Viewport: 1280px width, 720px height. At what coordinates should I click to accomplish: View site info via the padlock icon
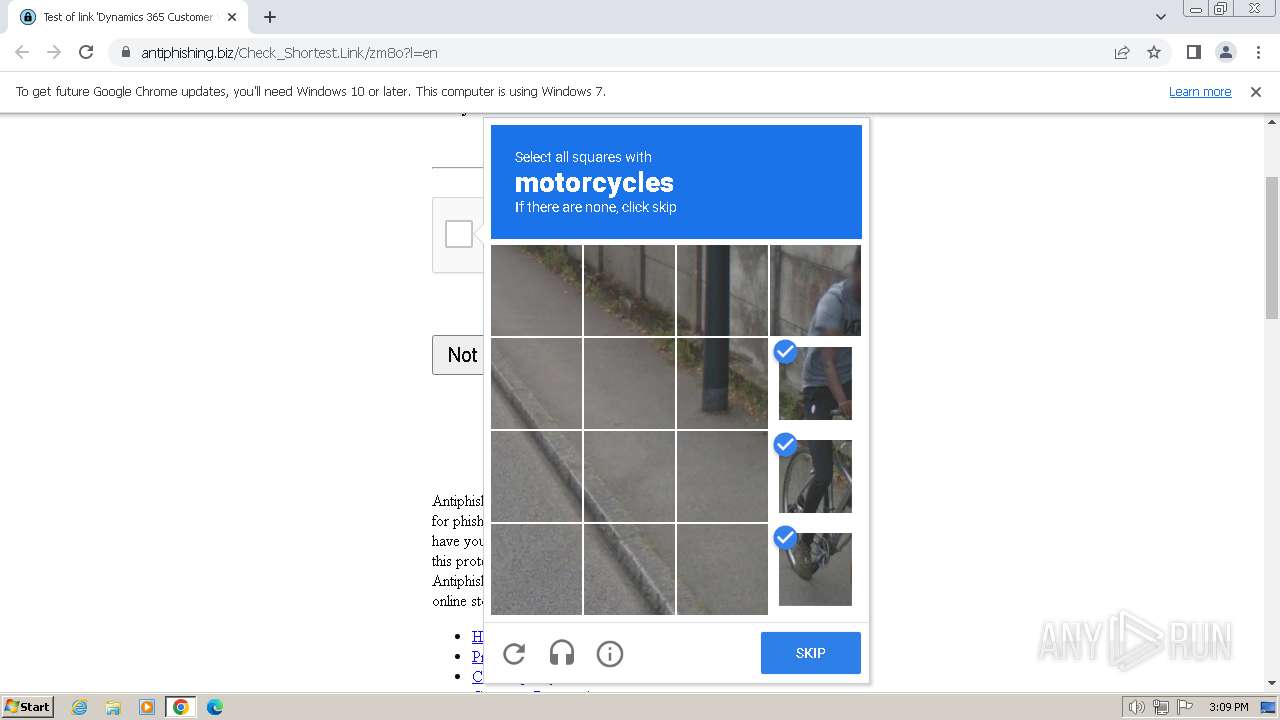click(x=126, y=52)
